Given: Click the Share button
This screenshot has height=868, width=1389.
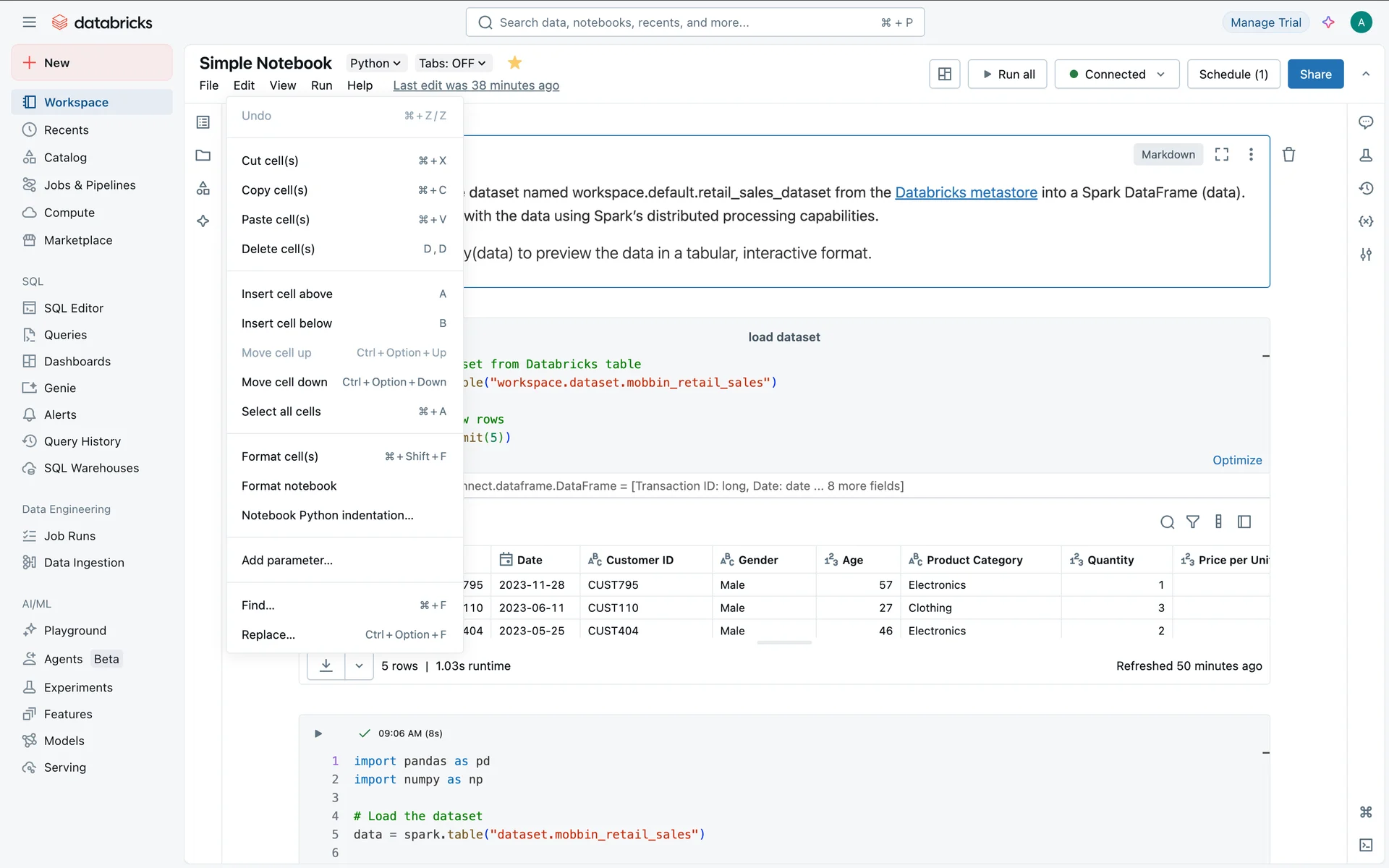Looking at the screenshot, I should pyautogui.click(x=1314, y=74).
